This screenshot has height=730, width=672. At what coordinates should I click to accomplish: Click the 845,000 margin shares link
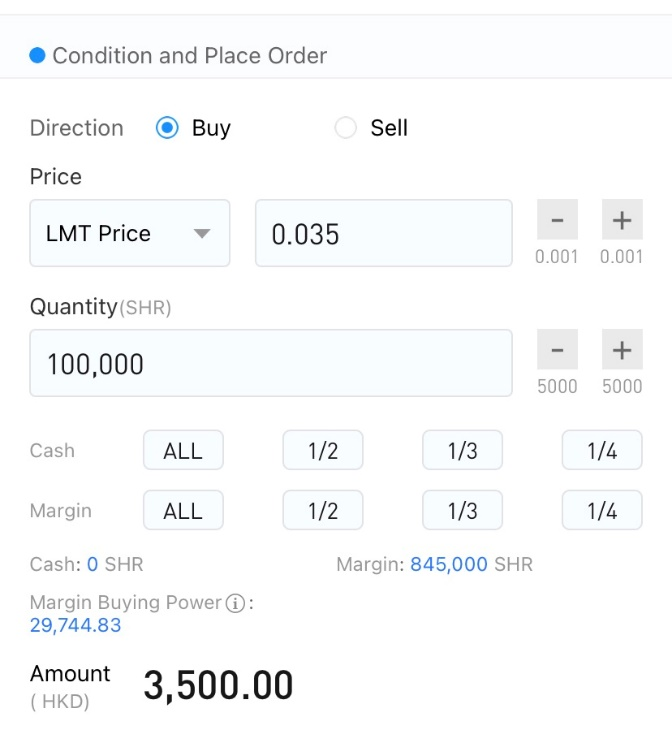click(448, 564)
